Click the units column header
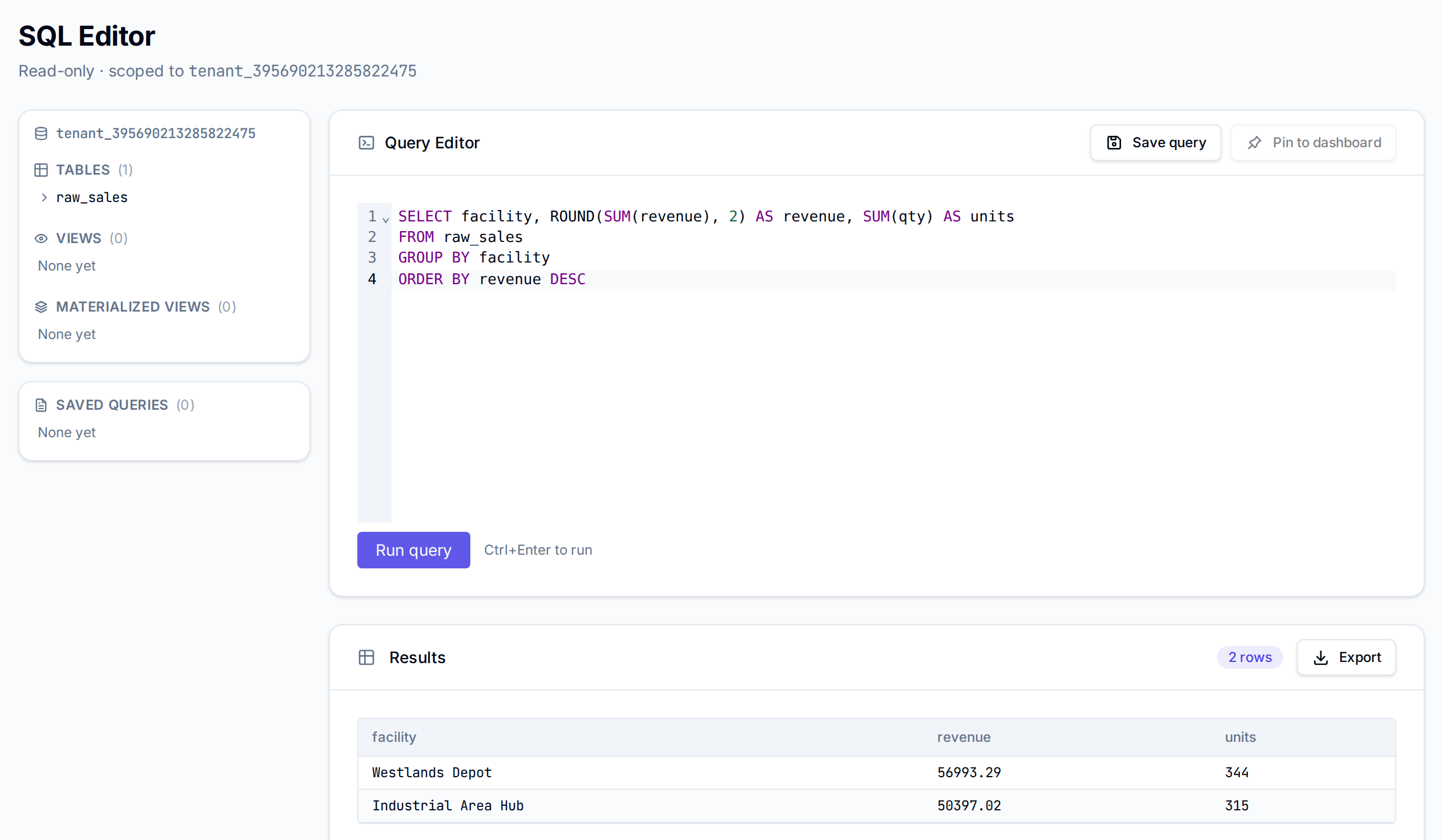1443x840 pixels. (1240, 737)
